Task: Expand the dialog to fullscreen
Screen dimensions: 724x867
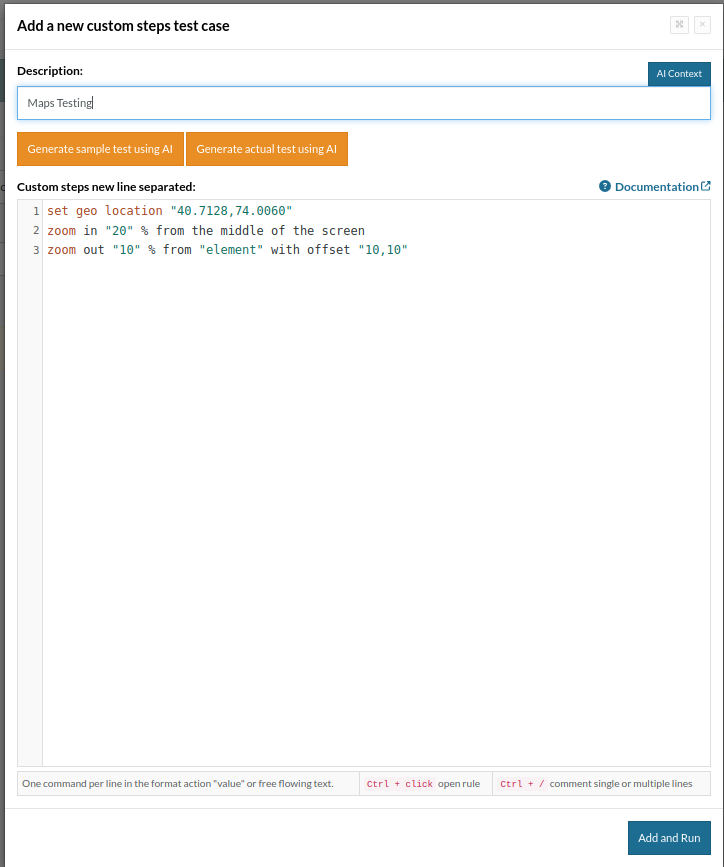Action: click(679, 25)
